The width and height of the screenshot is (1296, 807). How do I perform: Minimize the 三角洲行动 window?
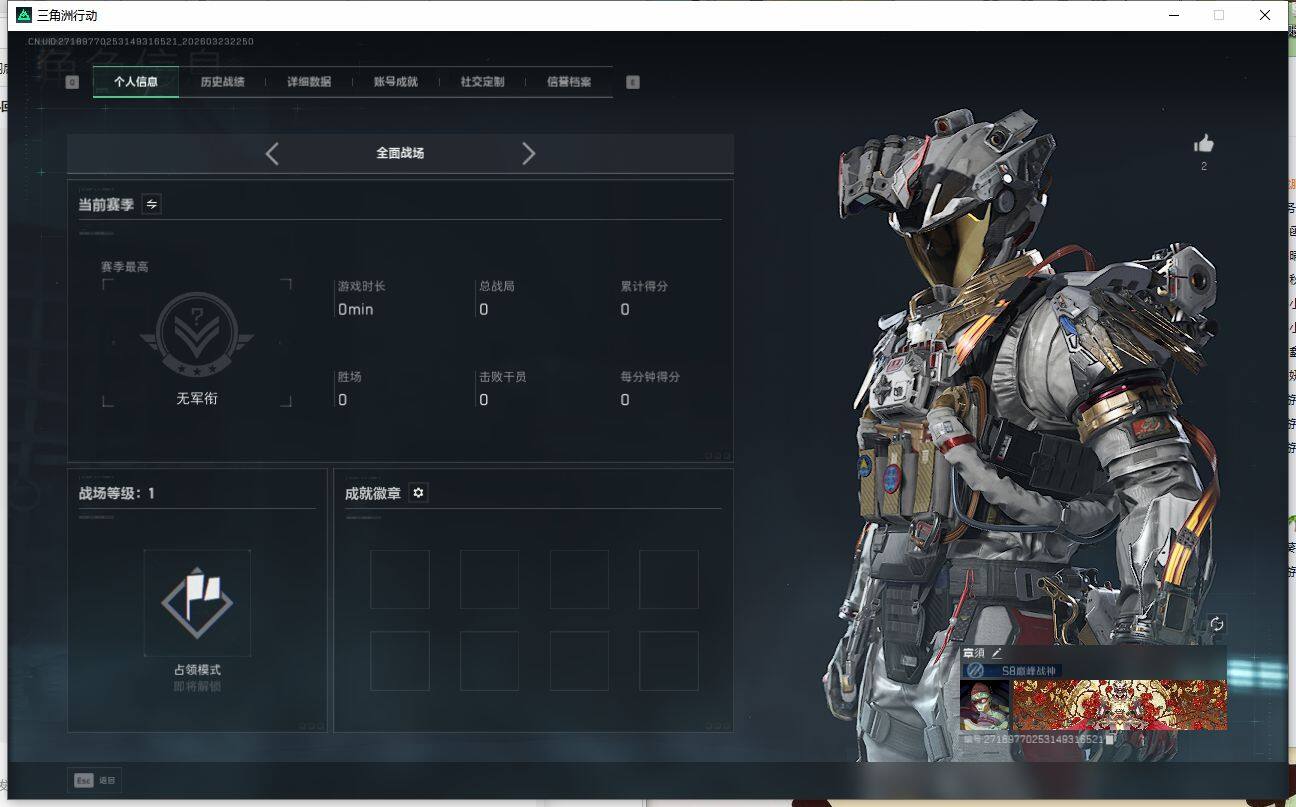pos(1172,15)
